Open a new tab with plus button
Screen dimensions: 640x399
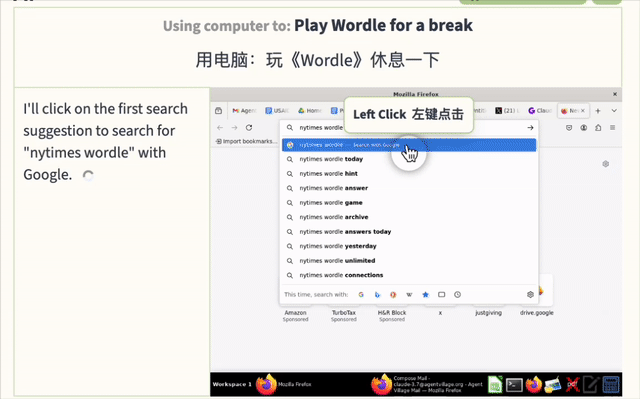(598, 111)
